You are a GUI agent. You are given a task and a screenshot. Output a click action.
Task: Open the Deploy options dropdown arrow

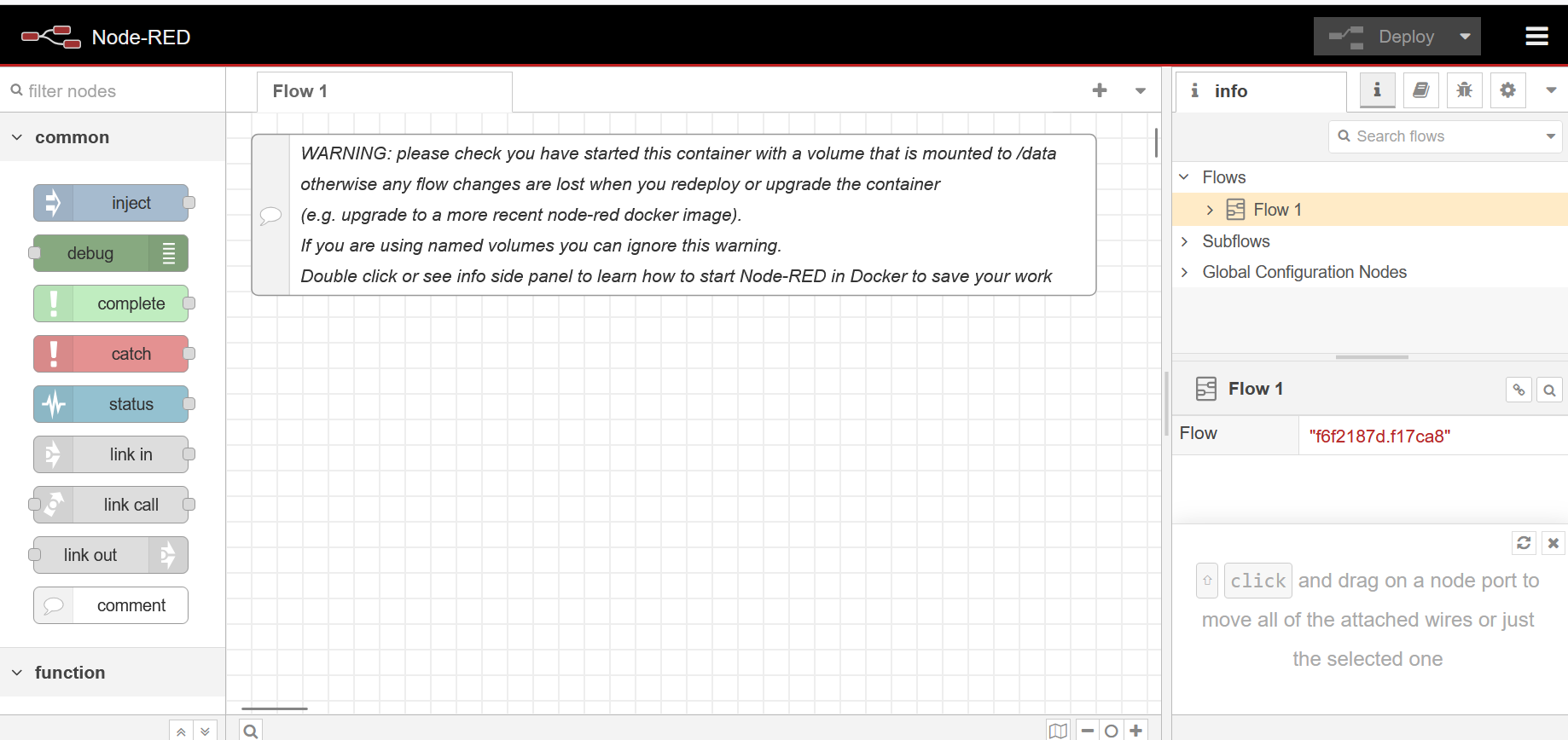pos(1465,37)
